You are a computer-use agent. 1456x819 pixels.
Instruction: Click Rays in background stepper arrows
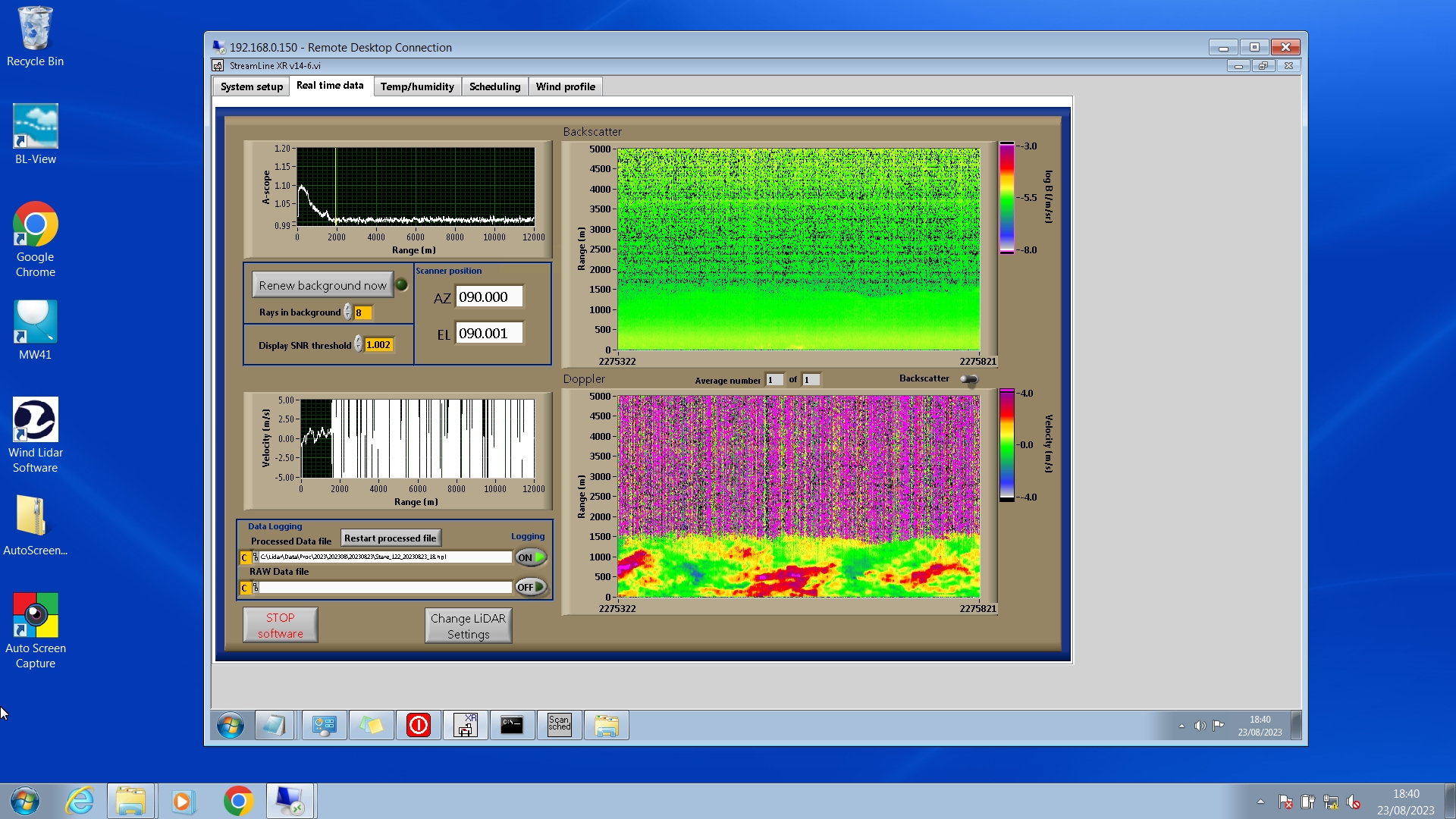point(348,312)
